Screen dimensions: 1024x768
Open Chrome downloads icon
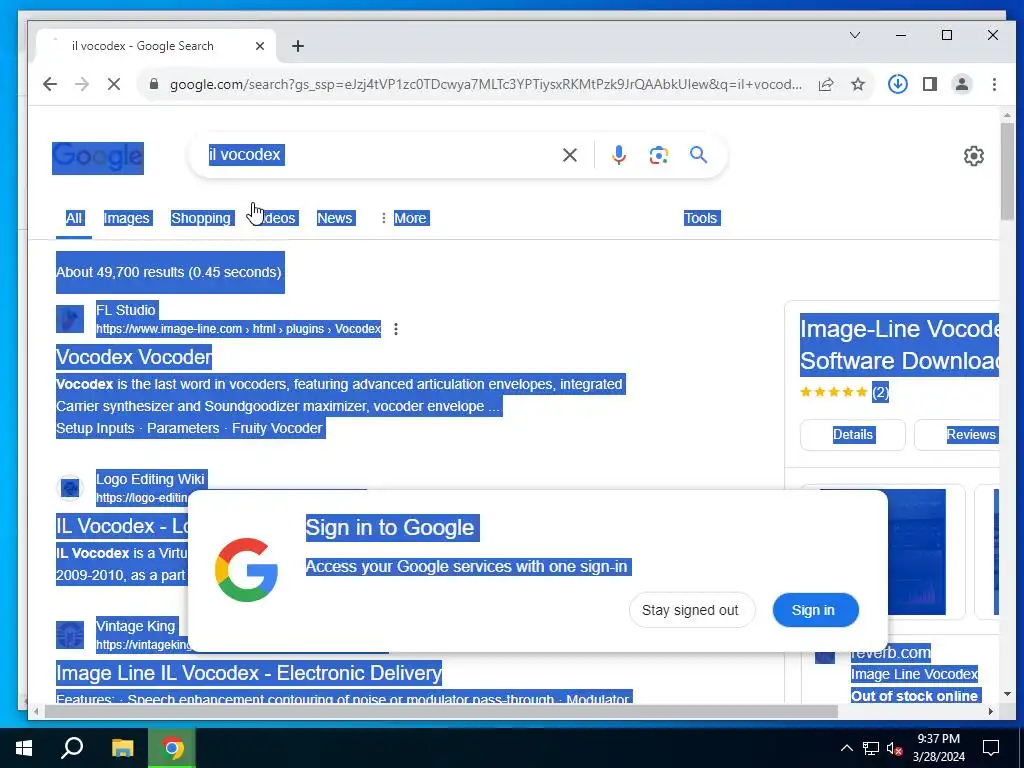[x=898, y=84]
